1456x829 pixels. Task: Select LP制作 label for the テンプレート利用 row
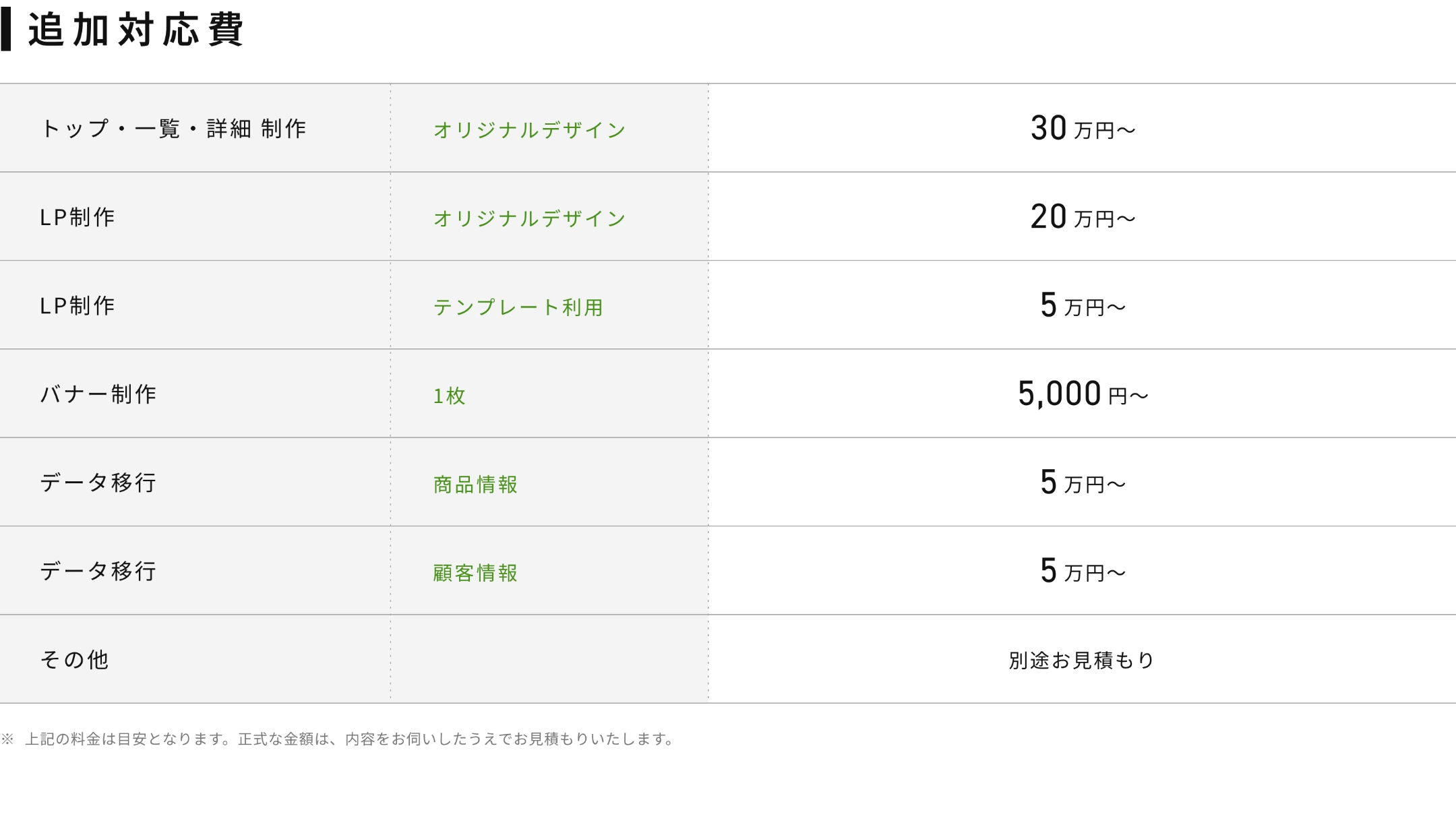click(78, 305)
